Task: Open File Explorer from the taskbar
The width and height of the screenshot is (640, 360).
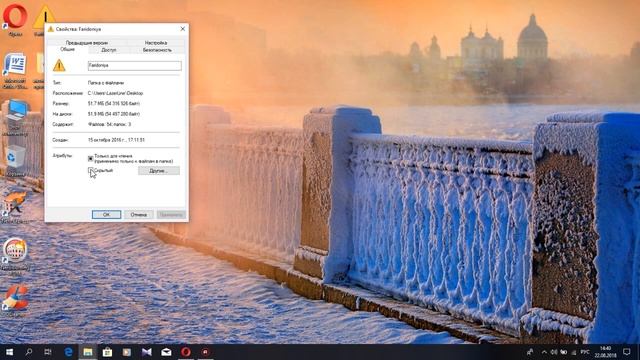Action: pos(88,351)
